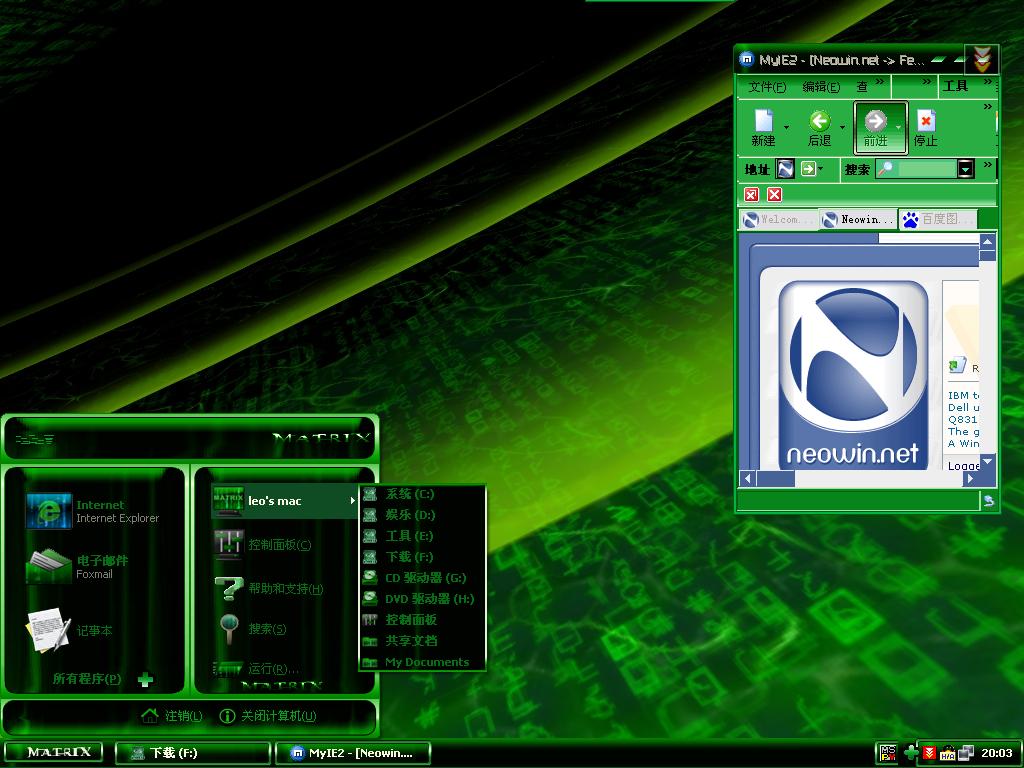Switch to the 百度图 tab
The height and width of the screenshot is (768, 1024).
point(938,220)
